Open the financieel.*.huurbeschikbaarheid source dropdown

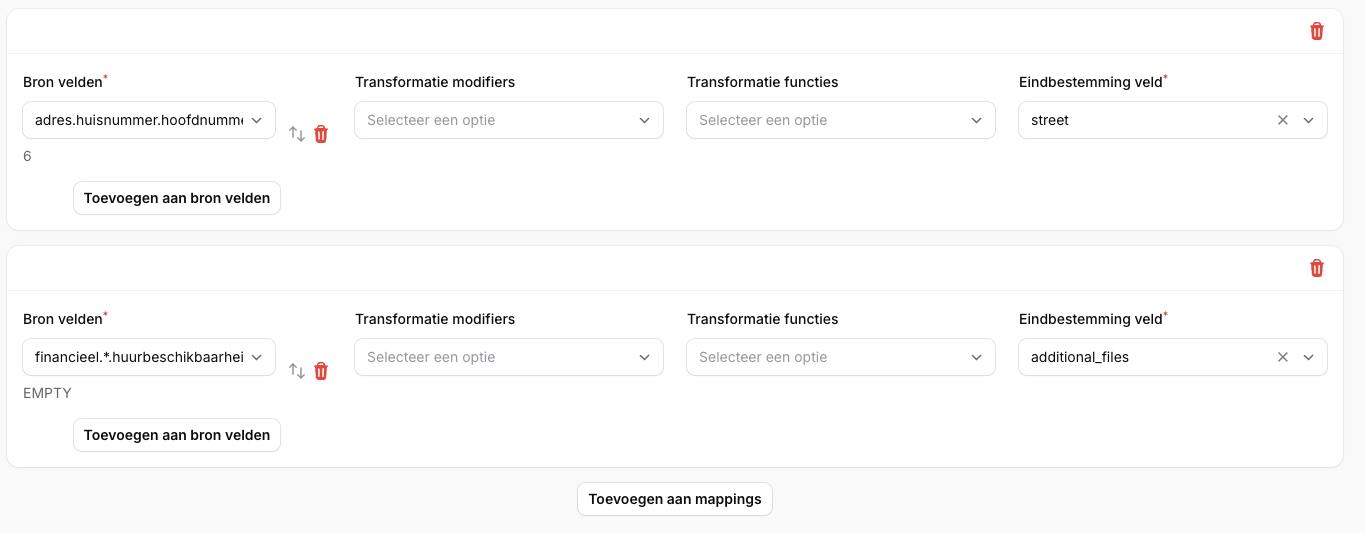point(149,357)
